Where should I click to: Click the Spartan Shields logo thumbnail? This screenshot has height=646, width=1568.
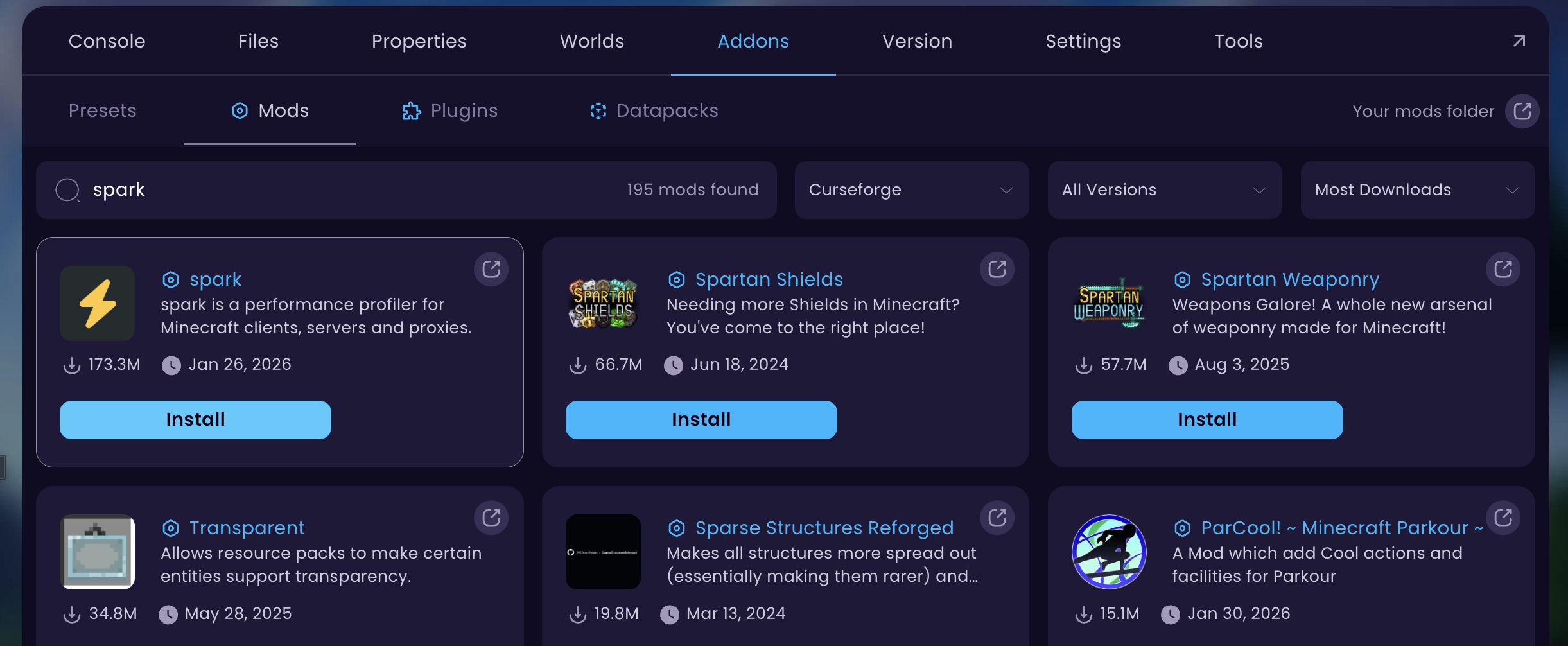pyautogui.click(x=603, y=303)
